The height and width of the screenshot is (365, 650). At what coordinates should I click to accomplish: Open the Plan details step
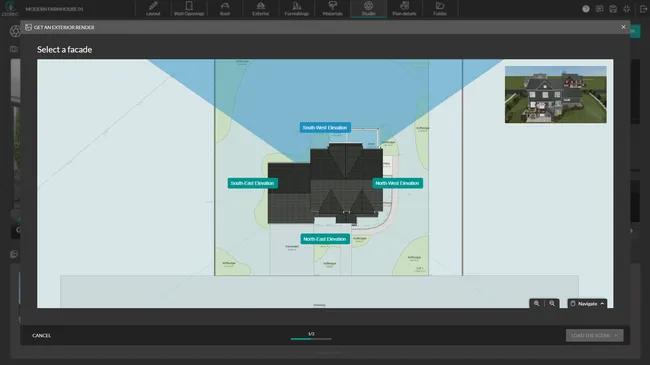coord(404,9)
